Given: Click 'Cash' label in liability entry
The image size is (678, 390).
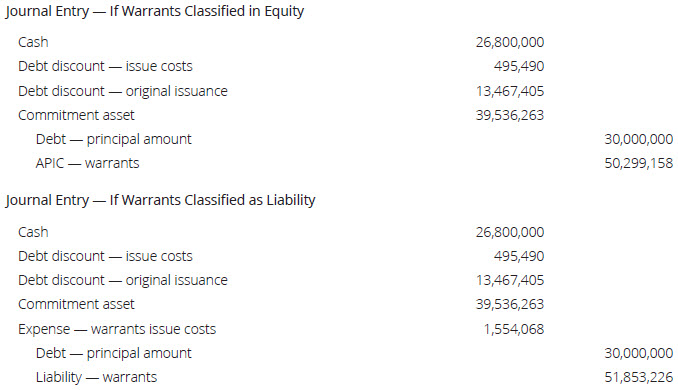Looking at the screenshot, I should [x=33, y=232].
